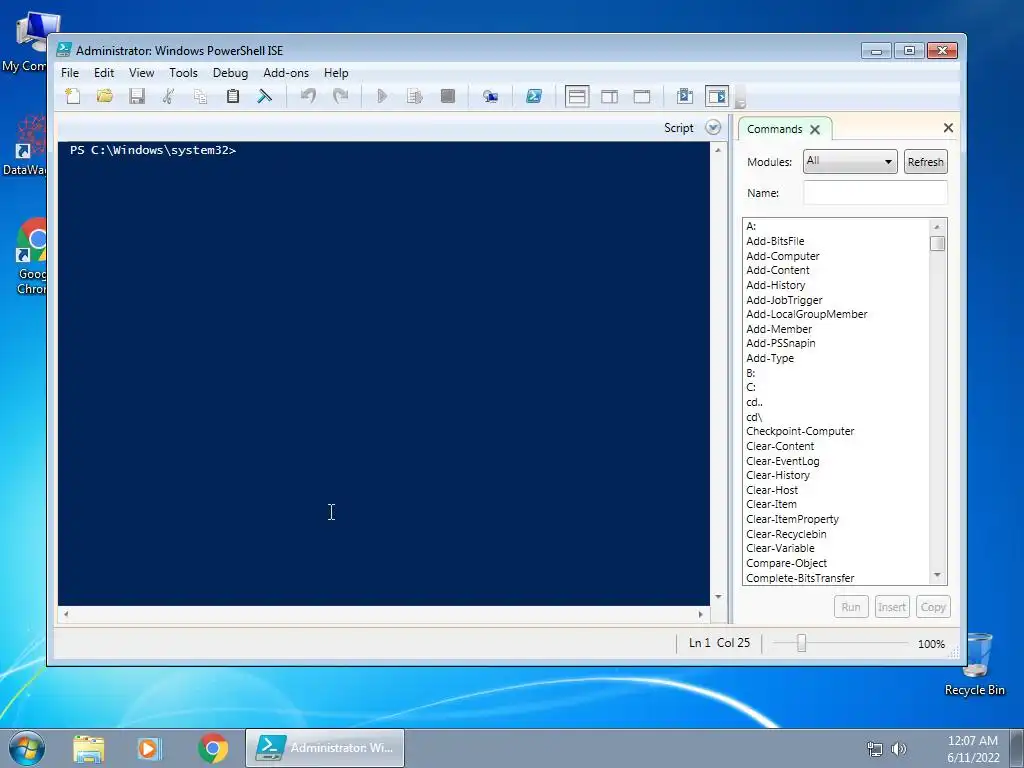Click the Paste clipboard icon
Viewport: 1024px width, 768px height.
pos(232,97)
